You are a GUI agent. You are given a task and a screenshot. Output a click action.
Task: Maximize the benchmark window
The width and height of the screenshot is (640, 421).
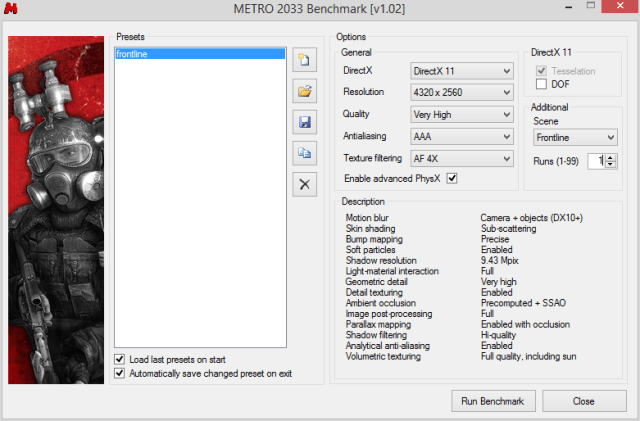point(591,6)
